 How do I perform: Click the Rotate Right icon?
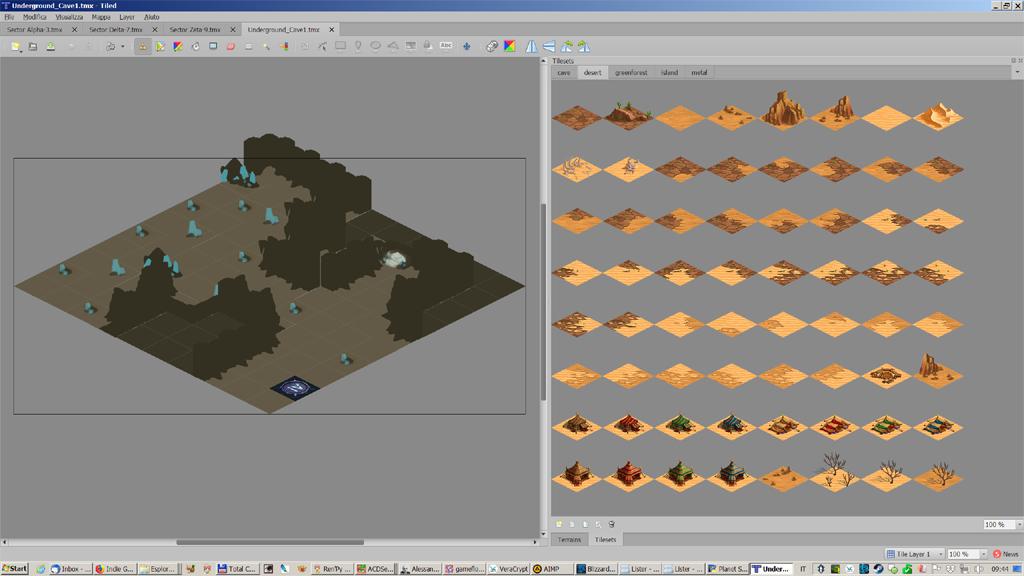pyautogui.click(x=584, y=46)
